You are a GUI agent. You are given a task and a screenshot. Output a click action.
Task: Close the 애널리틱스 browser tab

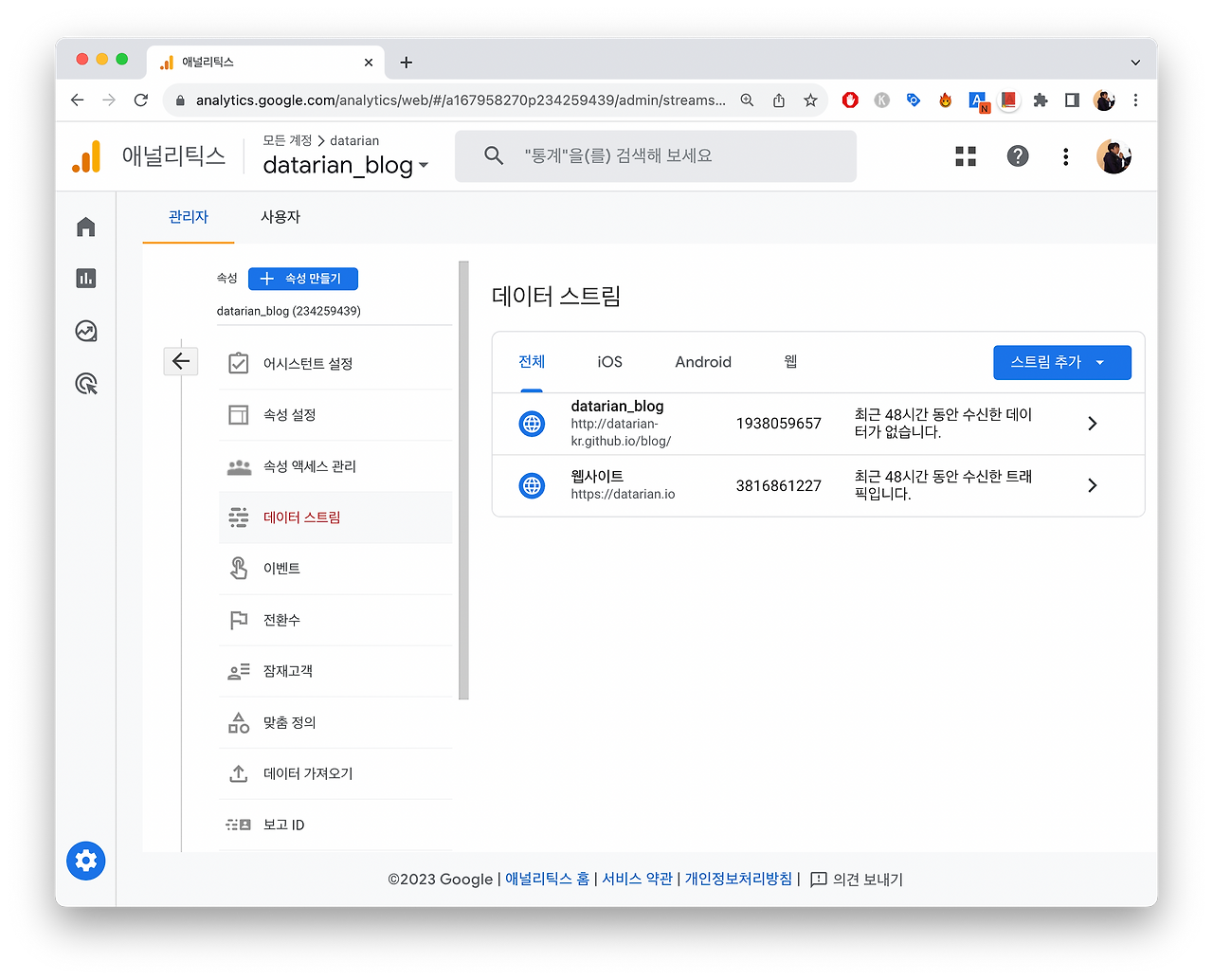pyautogui.click(x=369, y=63)
